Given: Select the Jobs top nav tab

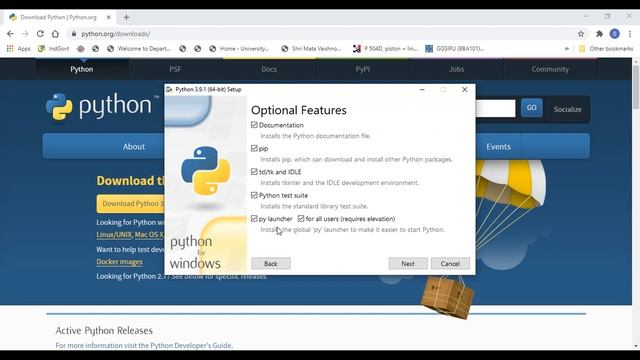Looking at the screenshot, I should tap(456, 69).
